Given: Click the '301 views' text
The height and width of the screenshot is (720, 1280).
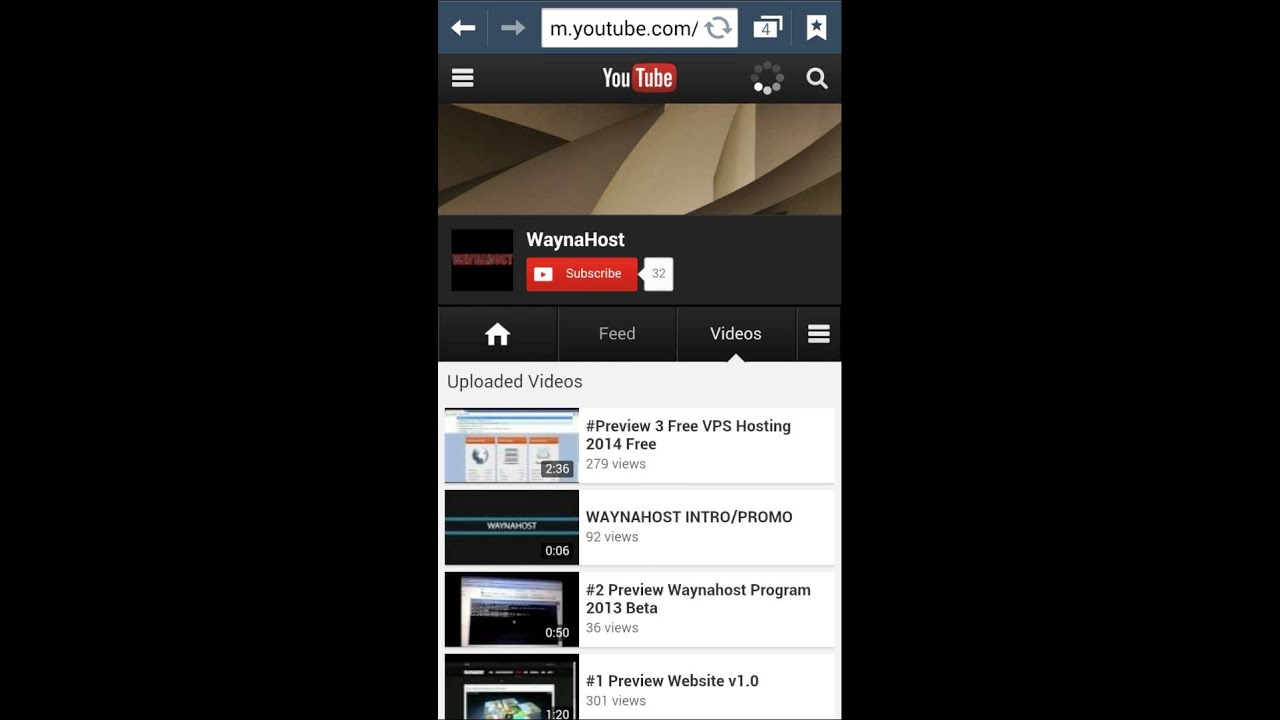Looking at the screenshot, I should [x=616, y=701].
